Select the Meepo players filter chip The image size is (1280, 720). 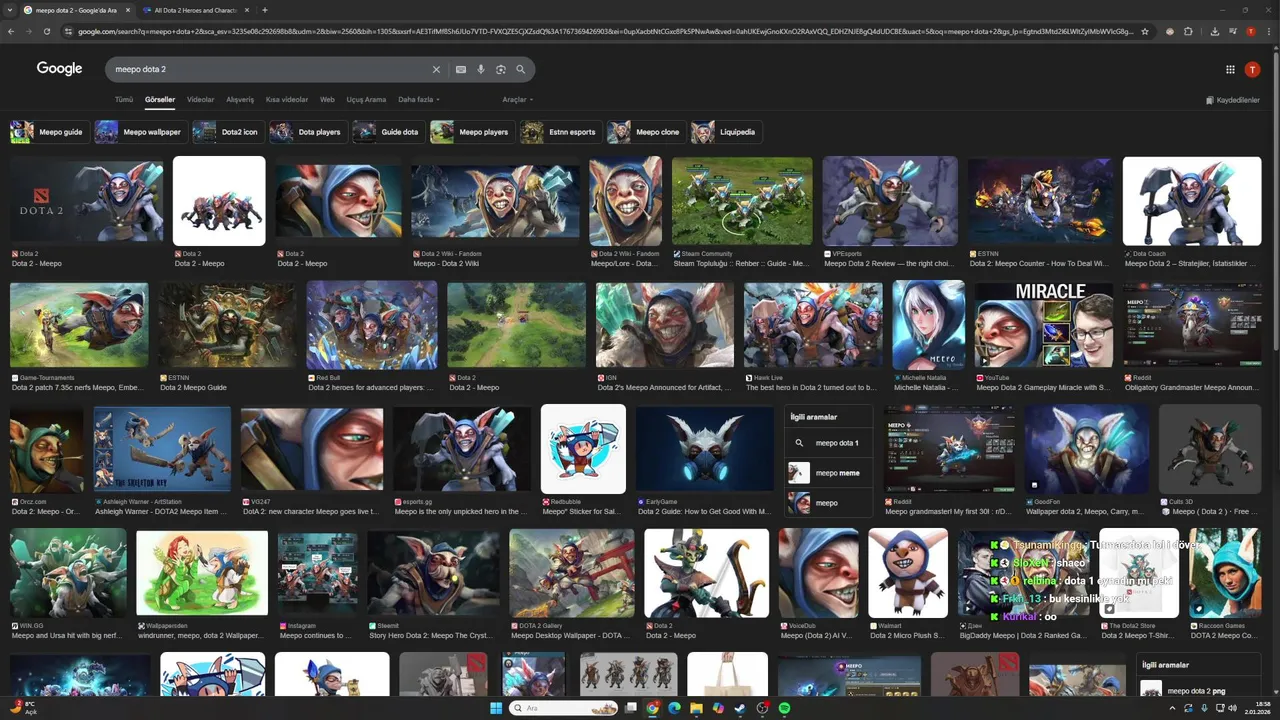tap(472, 132)
